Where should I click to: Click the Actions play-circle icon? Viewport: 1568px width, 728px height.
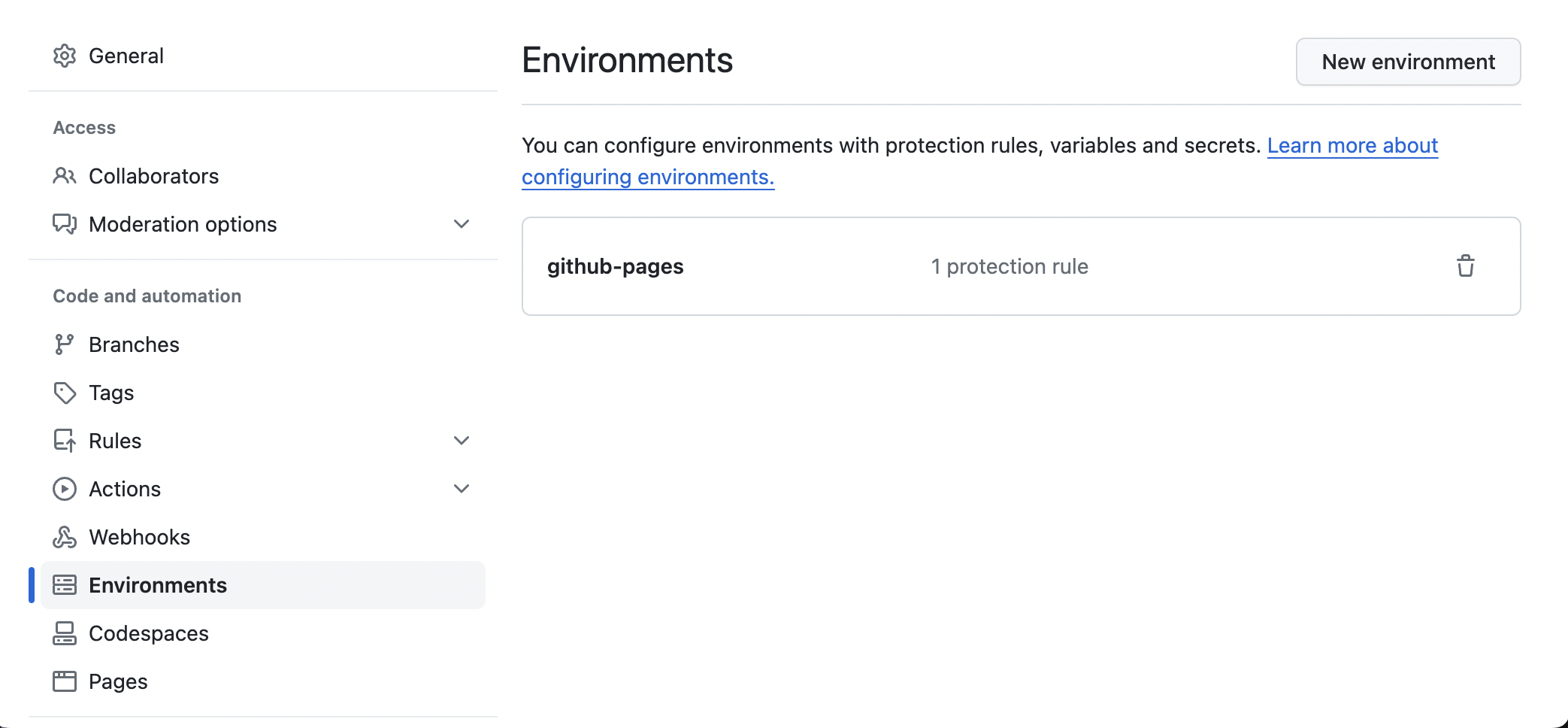click(65, 489)
